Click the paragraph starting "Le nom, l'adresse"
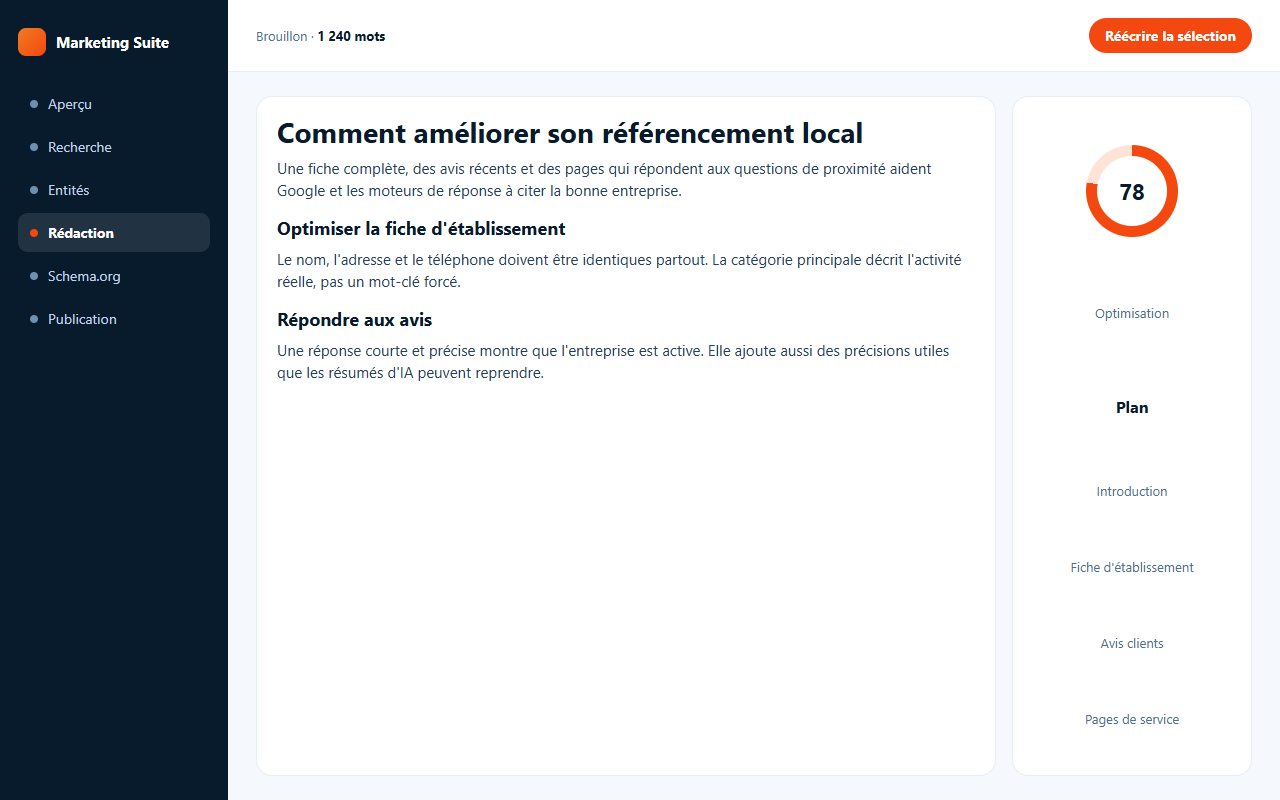The width and height of the screenshot is (1280, 800). click(x=619, y=271)
